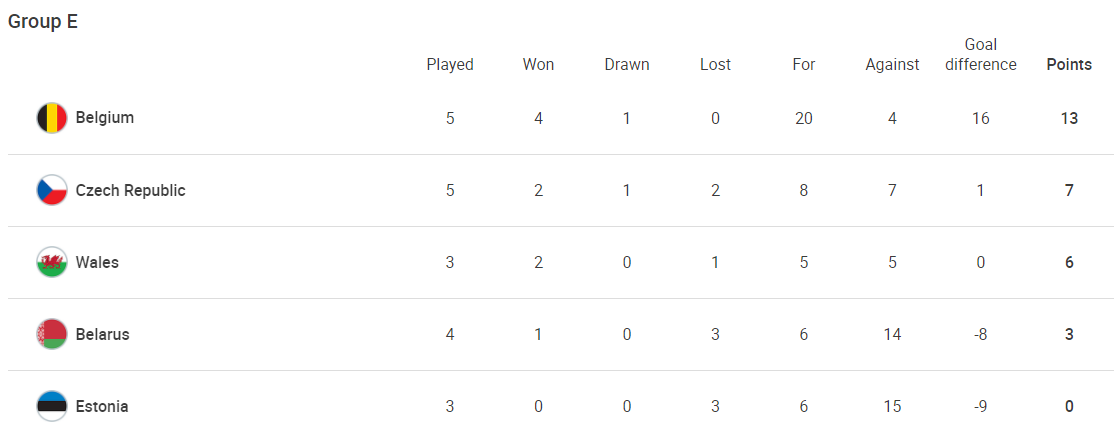This screenshot has height=446, width=1115.
Task: Open the Czech Republic team link
Action: point(131,190)
